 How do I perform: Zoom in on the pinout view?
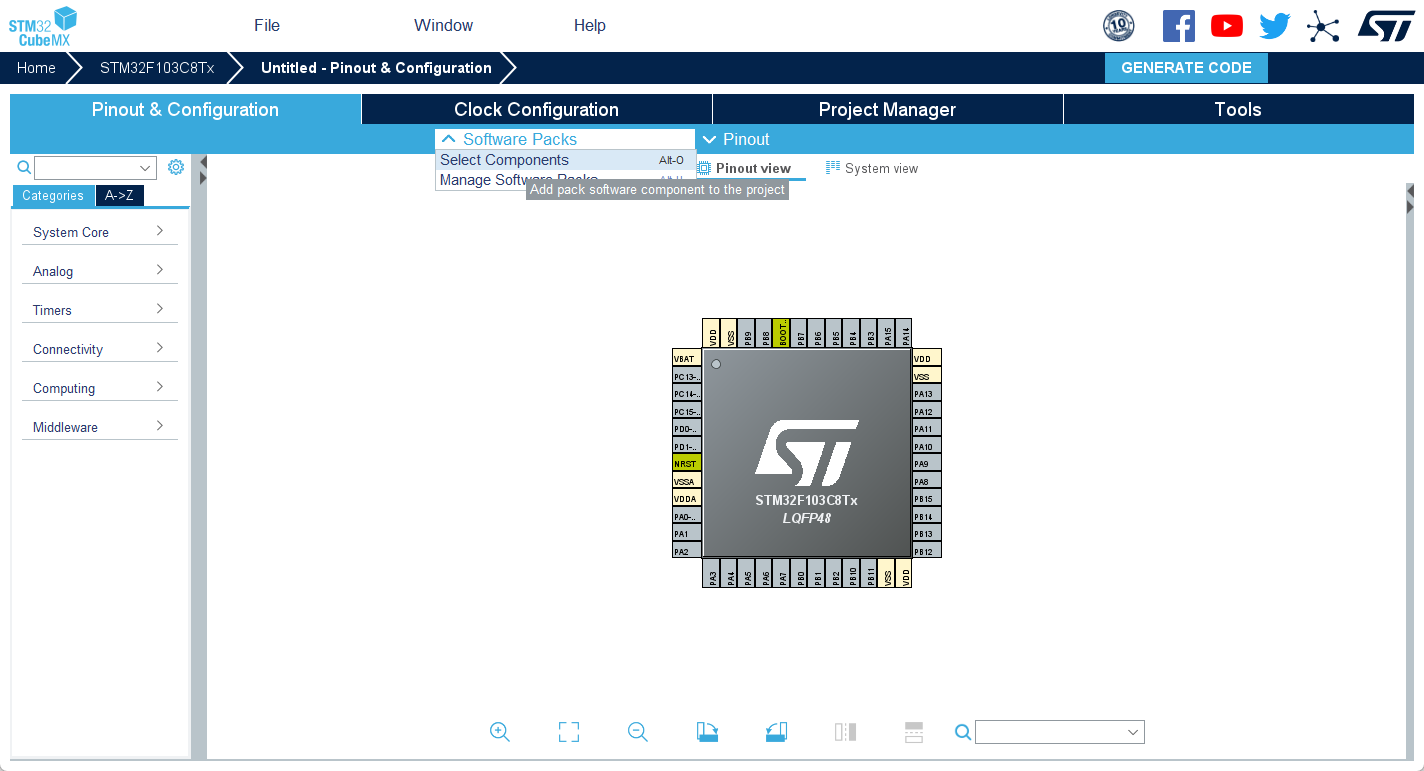pos(500,731)
